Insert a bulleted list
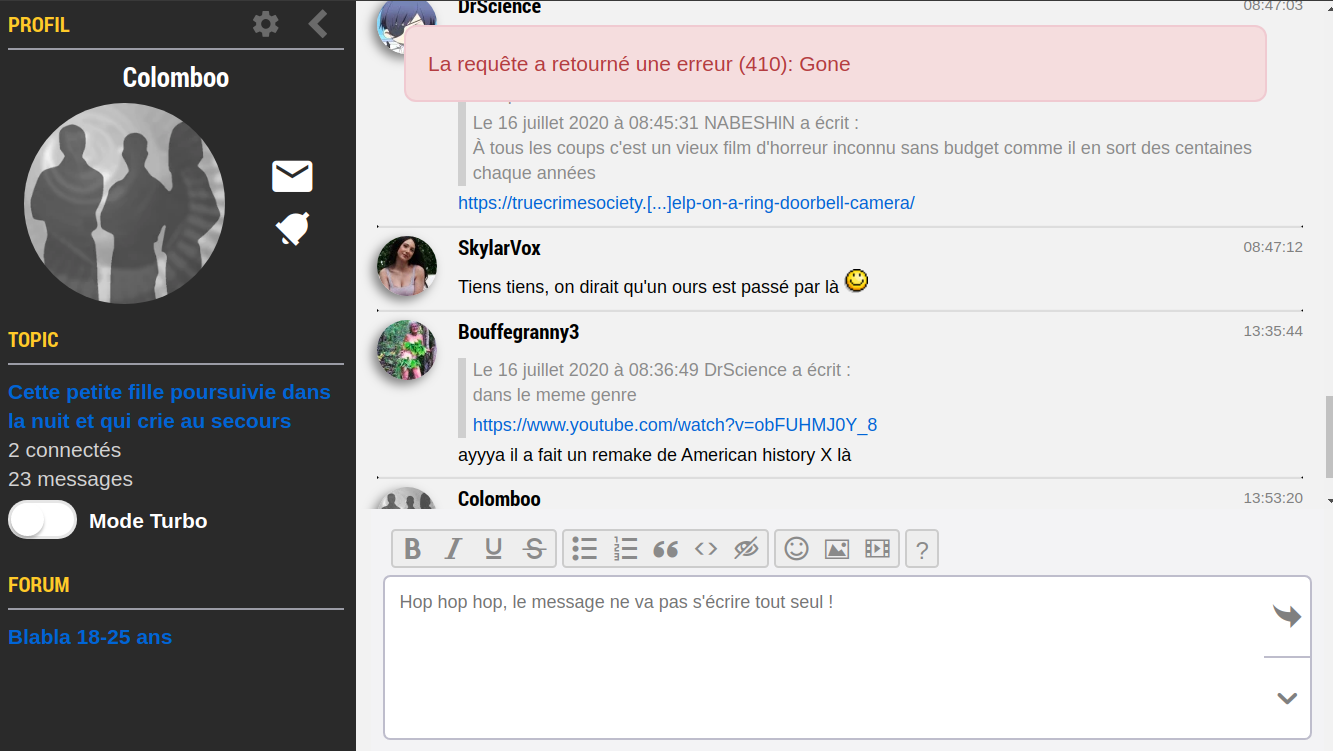This screenshot has width=1333, height=751. [585, 549]
